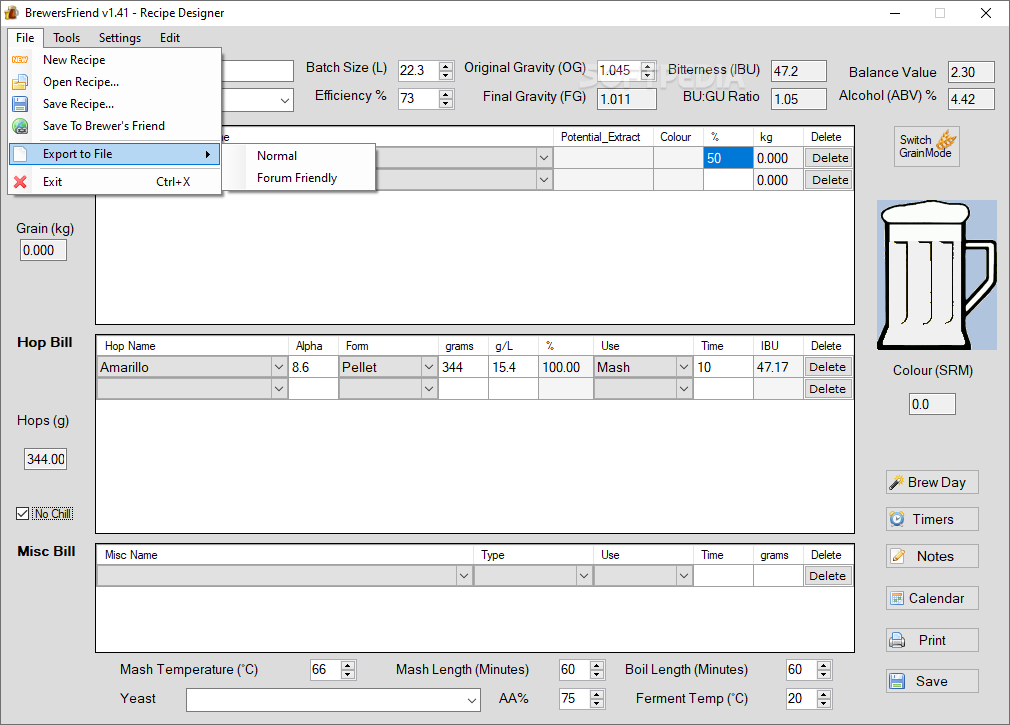The image size is (1010, 725).
Task: Click the Save button at bottom right
Action: point(932,681)
